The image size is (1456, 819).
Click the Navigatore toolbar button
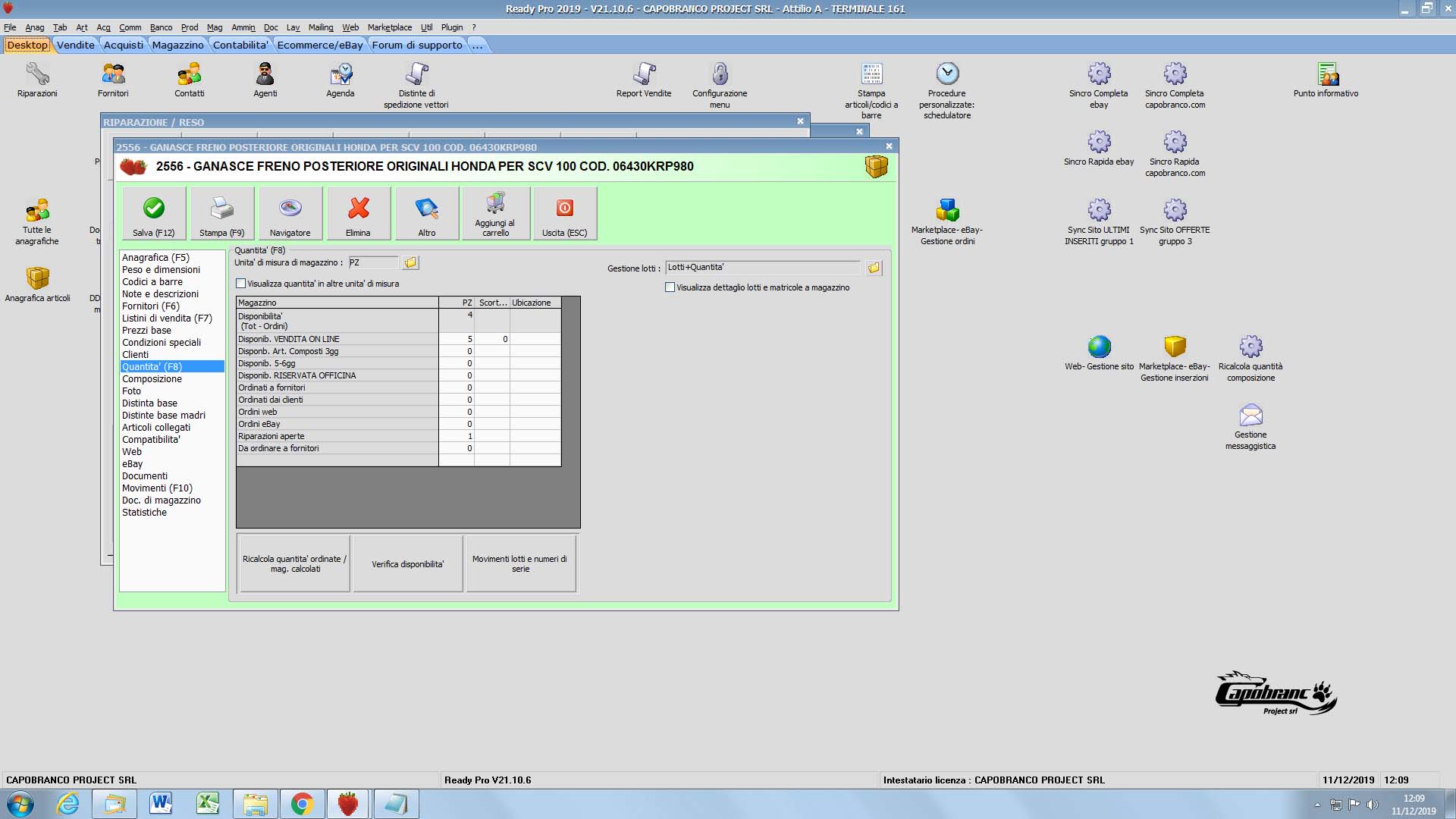(x=290, y=214)
